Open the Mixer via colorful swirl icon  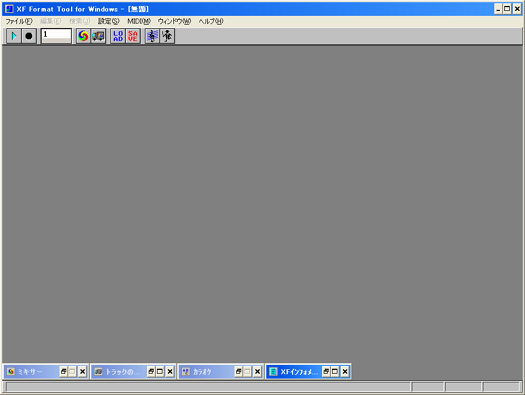pyautogui.click(x=83, y=36)
